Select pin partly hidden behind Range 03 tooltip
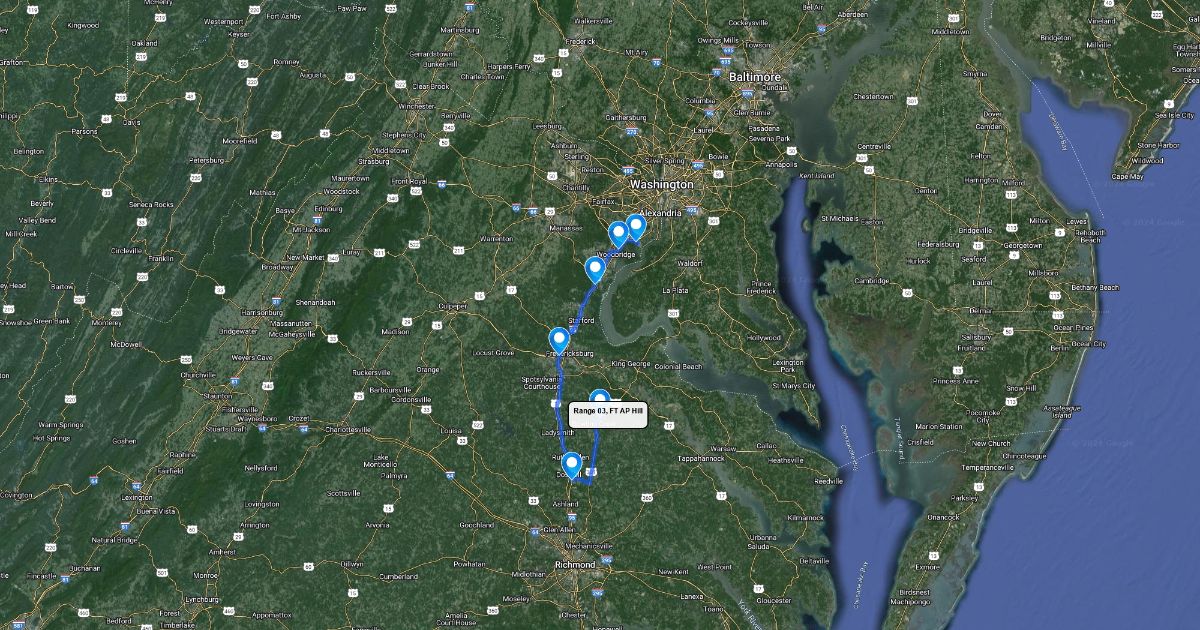 (x=598, y=396)
